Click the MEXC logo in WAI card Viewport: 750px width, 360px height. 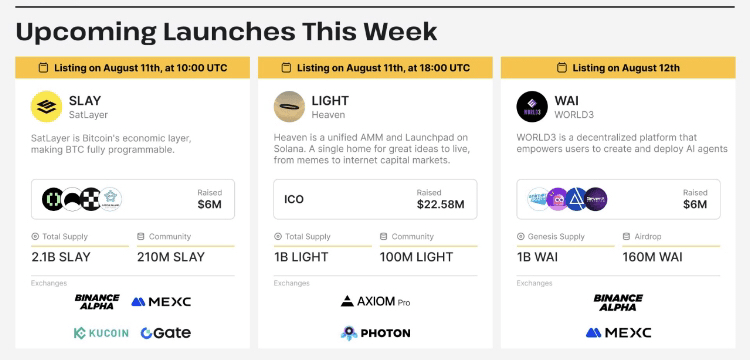pyautogui.click(x=618, y=333)
